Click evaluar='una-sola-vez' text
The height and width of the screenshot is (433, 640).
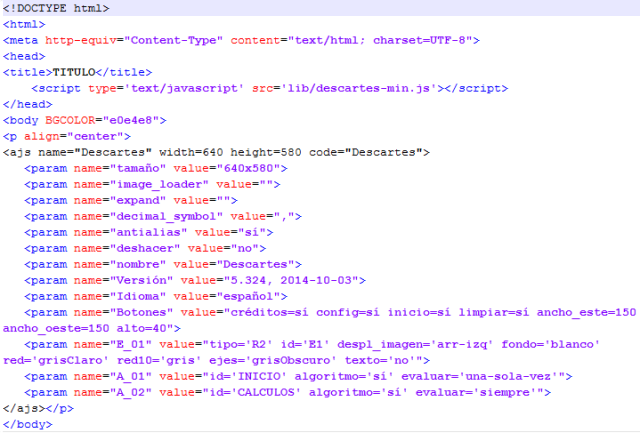[479, 376]
